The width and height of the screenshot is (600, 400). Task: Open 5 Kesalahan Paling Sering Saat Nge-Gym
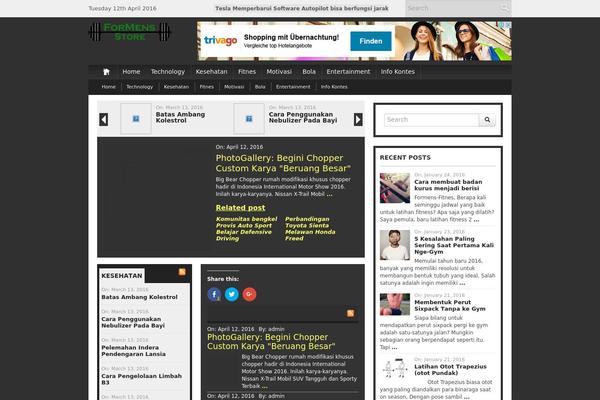pyautogui.click(x=454, y=245)
